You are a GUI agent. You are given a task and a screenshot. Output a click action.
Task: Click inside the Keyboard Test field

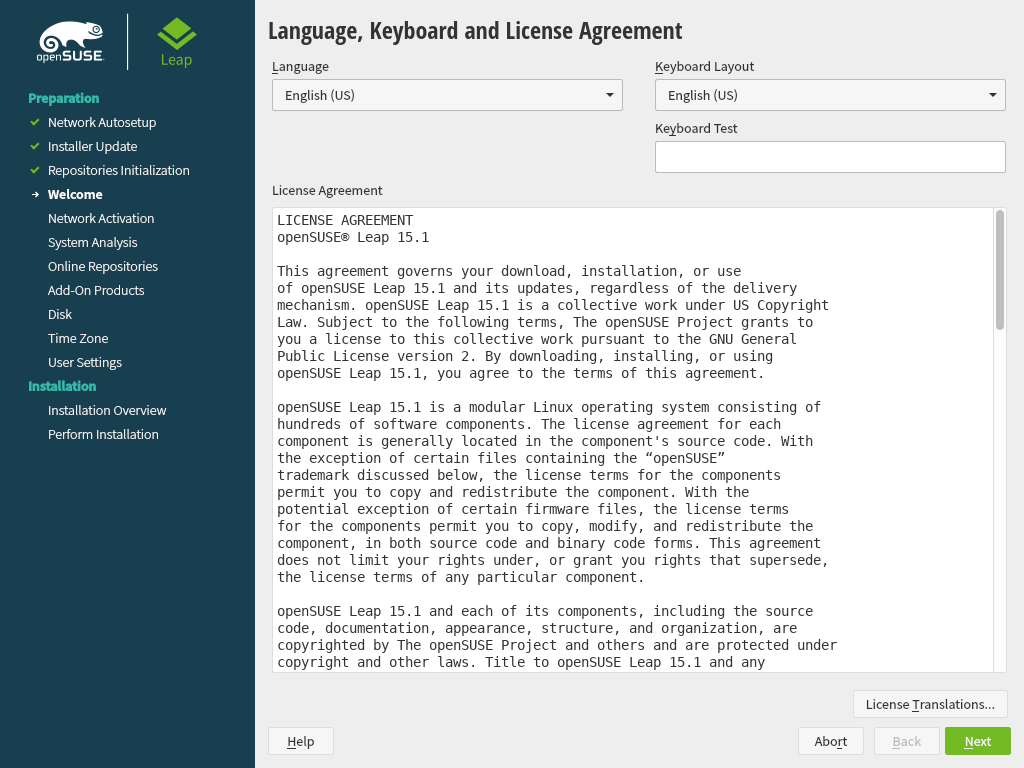[830, 157]
